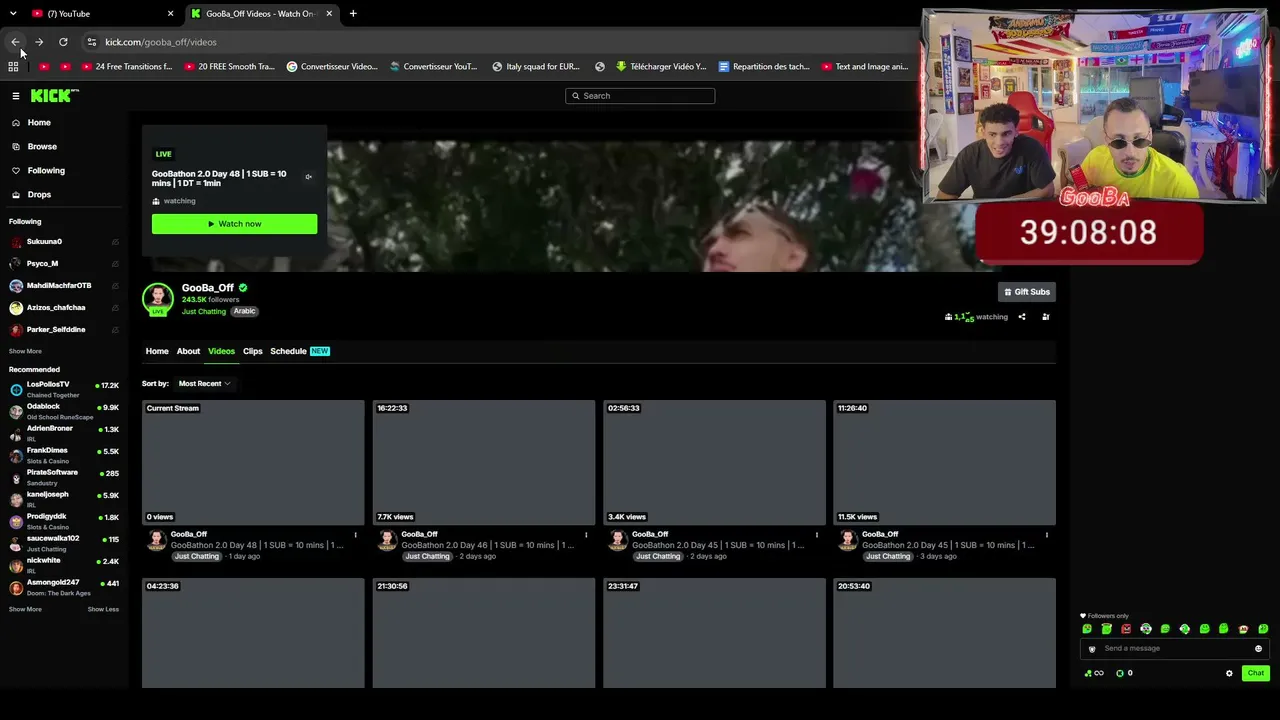Collapse Recommended list with Show Less

103,609
